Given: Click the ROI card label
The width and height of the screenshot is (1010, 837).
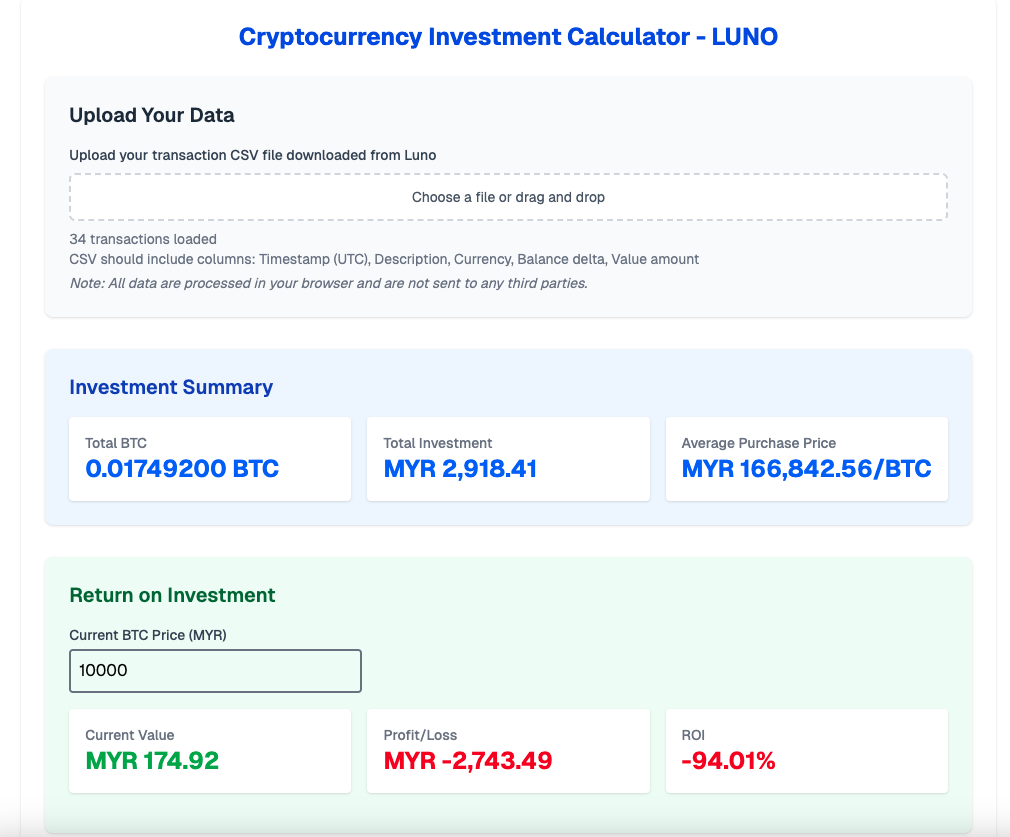Looking at the screenshot, I should (x=693, y=735).
